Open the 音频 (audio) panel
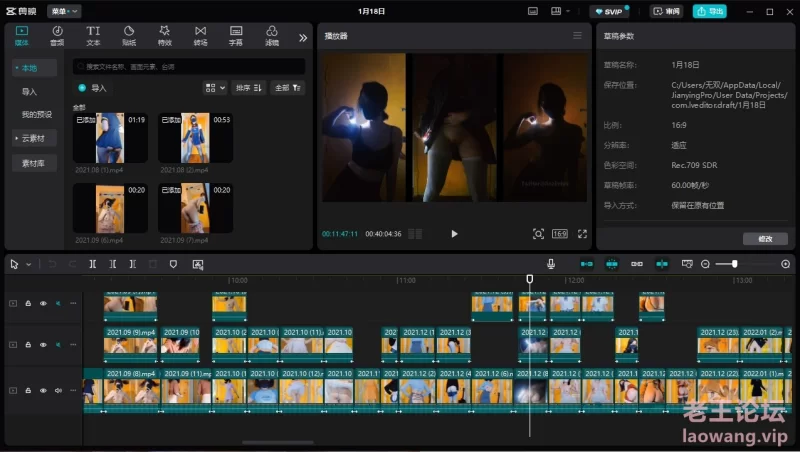 pyautogui.click(x=57, y=36)
